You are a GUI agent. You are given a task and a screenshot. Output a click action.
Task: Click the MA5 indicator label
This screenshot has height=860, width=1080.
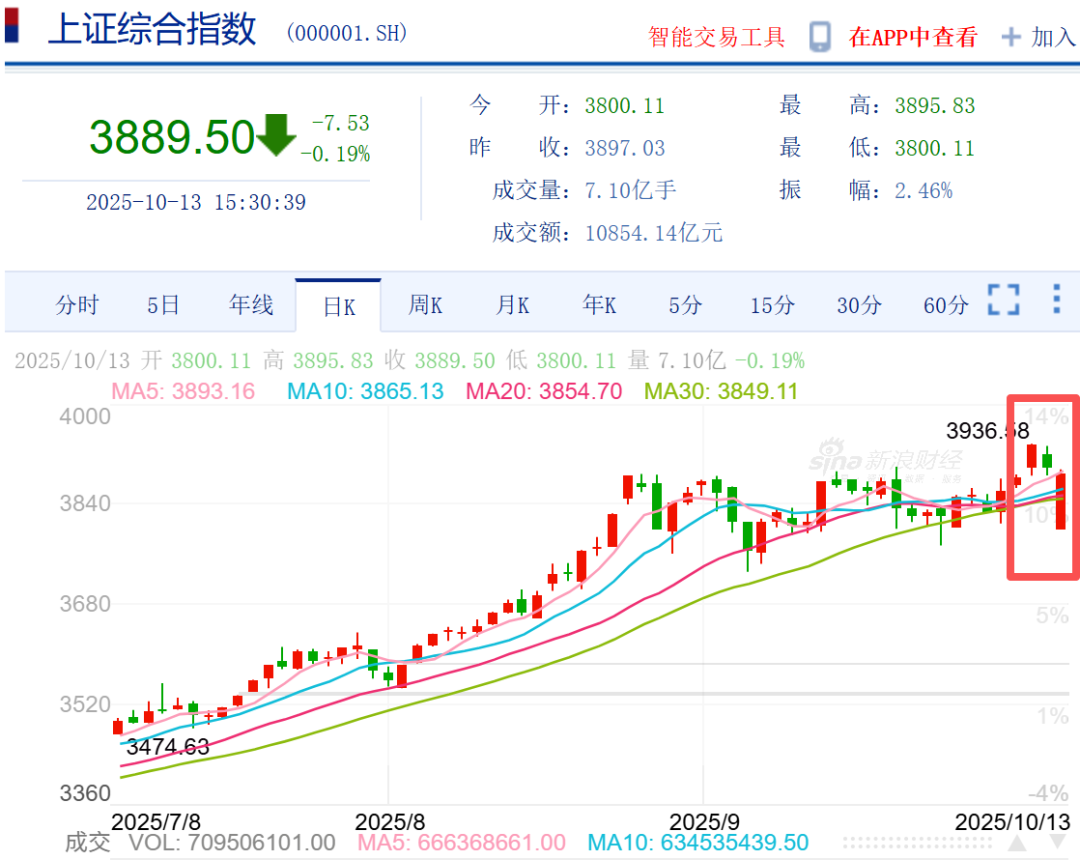(x=183, y=391)
